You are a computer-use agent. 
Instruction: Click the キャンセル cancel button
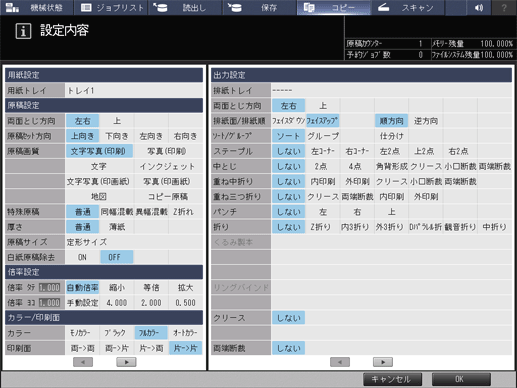(x=392, y=379)
